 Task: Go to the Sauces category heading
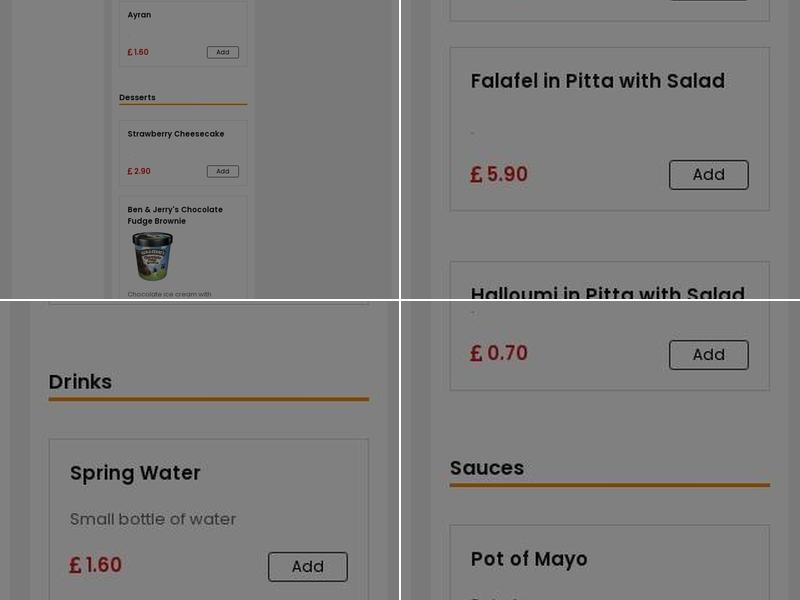487,468
